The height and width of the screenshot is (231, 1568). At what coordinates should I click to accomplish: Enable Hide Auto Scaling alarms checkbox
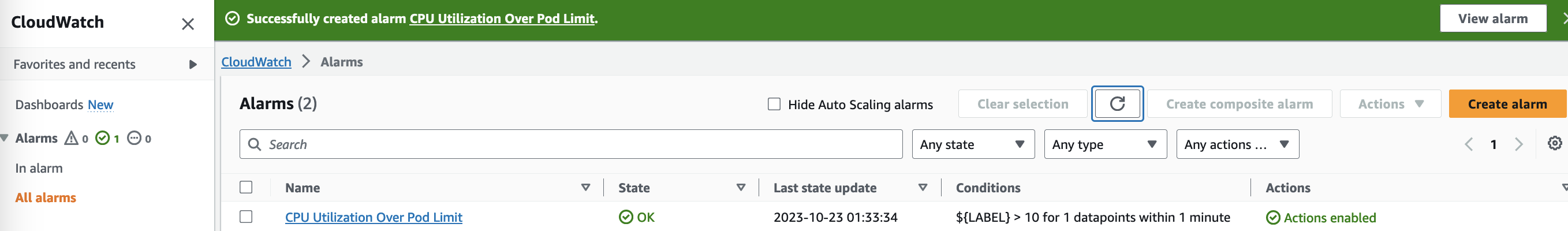[x=774, y=104]
